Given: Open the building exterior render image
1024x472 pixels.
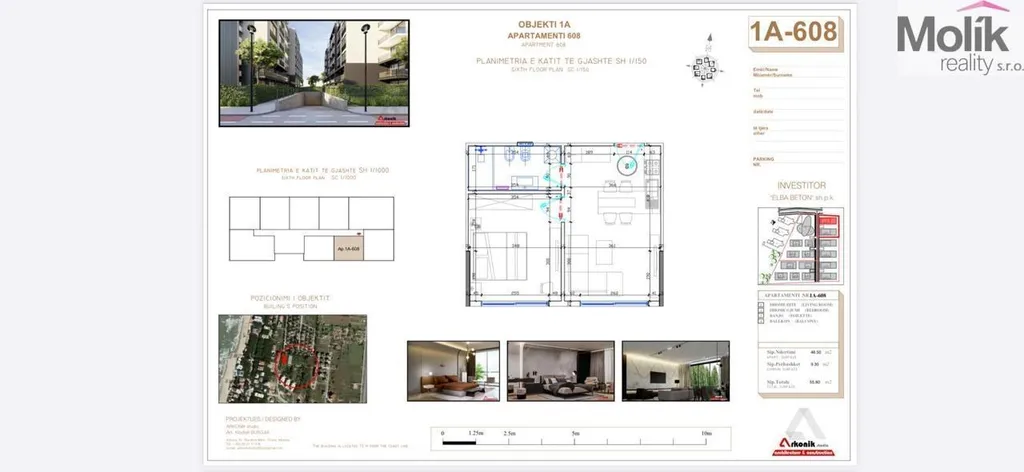Looking at the screenshot, I should (313, 73).
